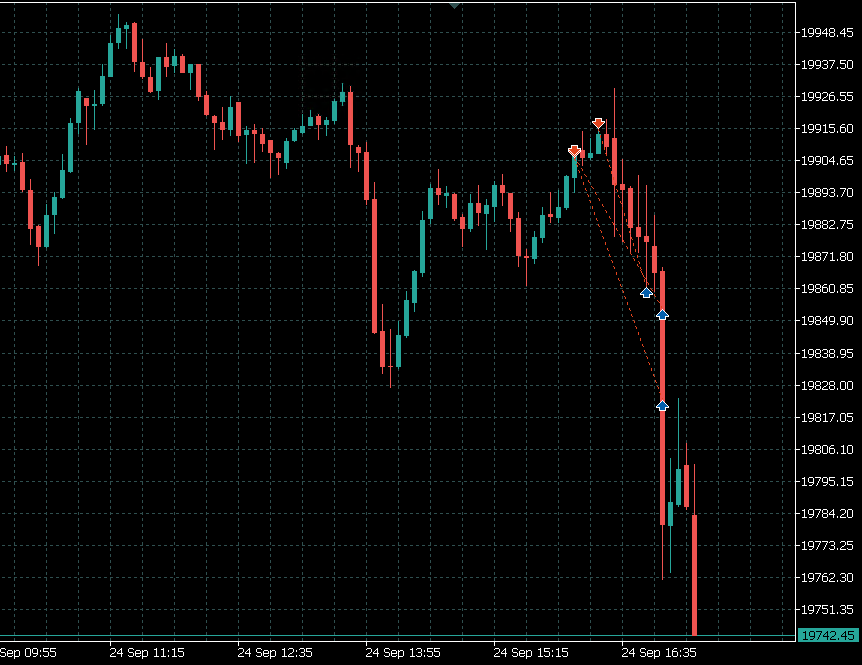Click the lower red sell arrow near 19904.65
The height and width of the screenshot is (665, 862).
574,151
